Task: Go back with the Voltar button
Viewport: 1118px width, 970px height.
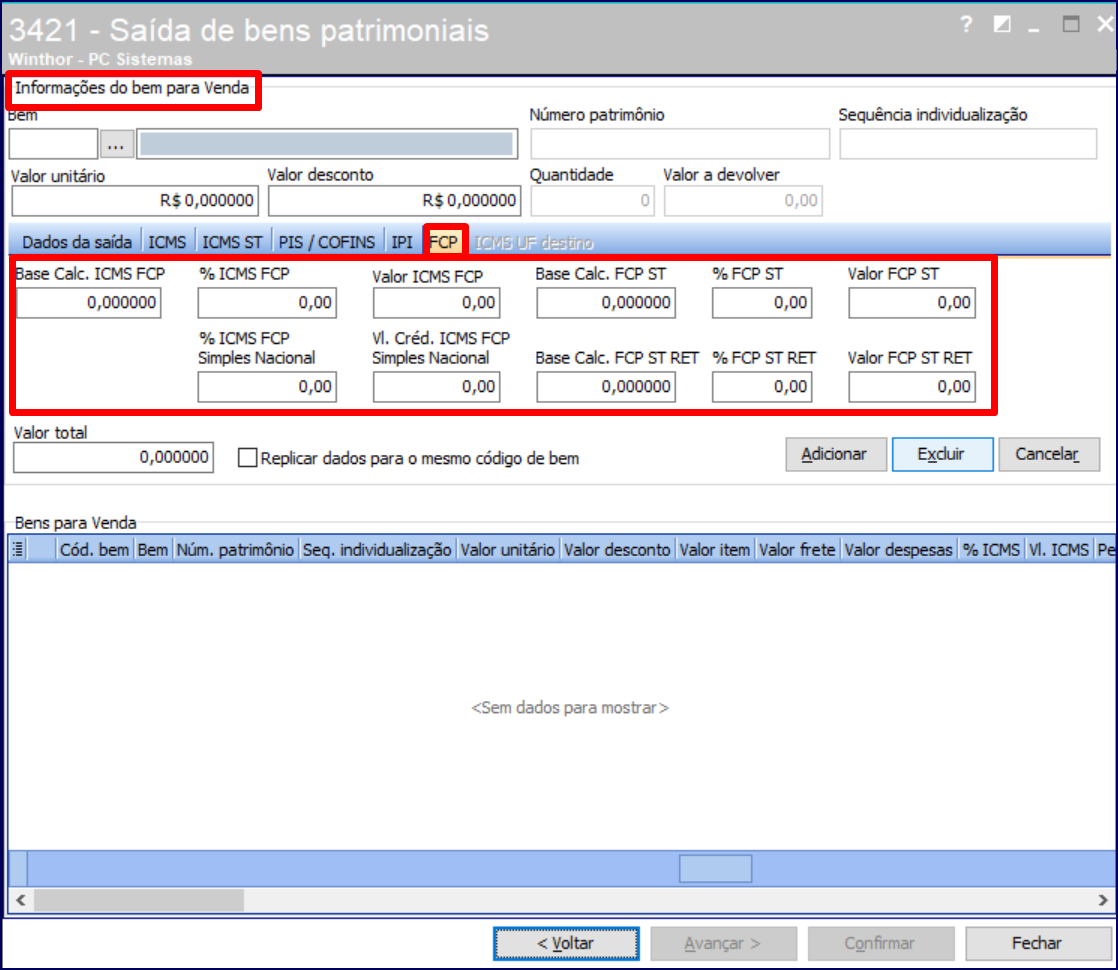Action: (566, 944)
